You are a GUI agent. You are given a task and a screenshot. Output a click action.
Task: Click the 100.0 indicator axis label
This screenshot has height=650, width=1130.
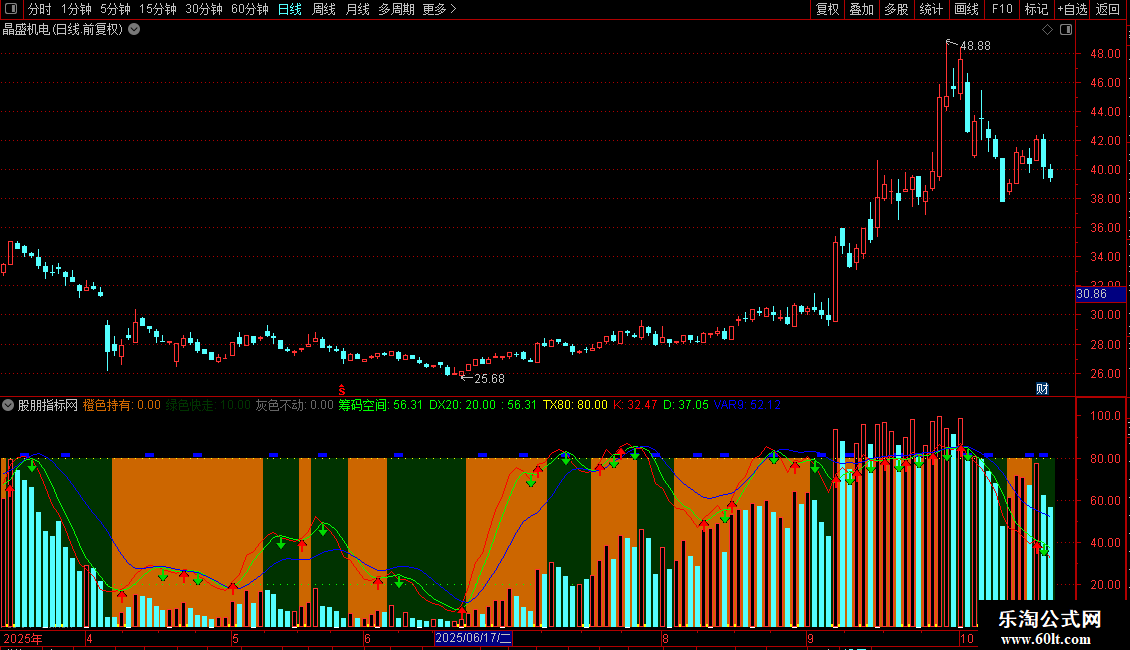click(1105, 416)
